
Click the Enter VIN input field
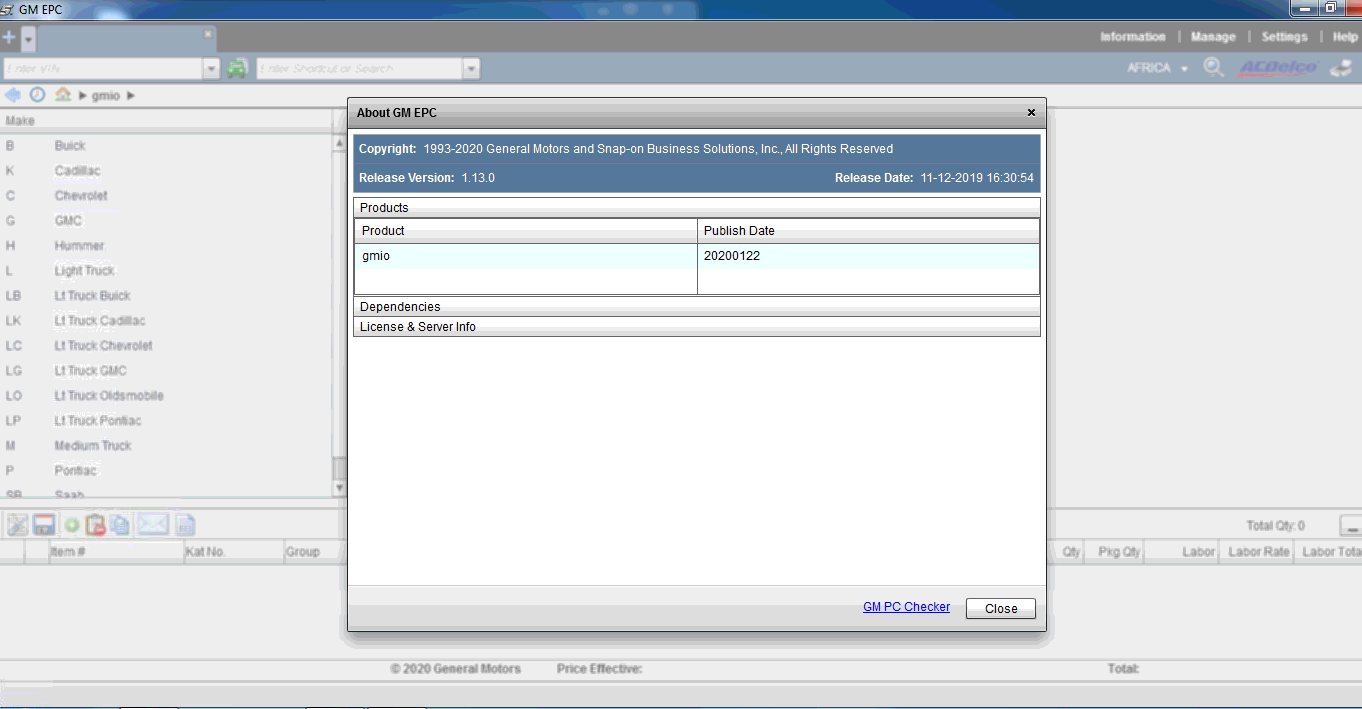(x=102, y=68)
